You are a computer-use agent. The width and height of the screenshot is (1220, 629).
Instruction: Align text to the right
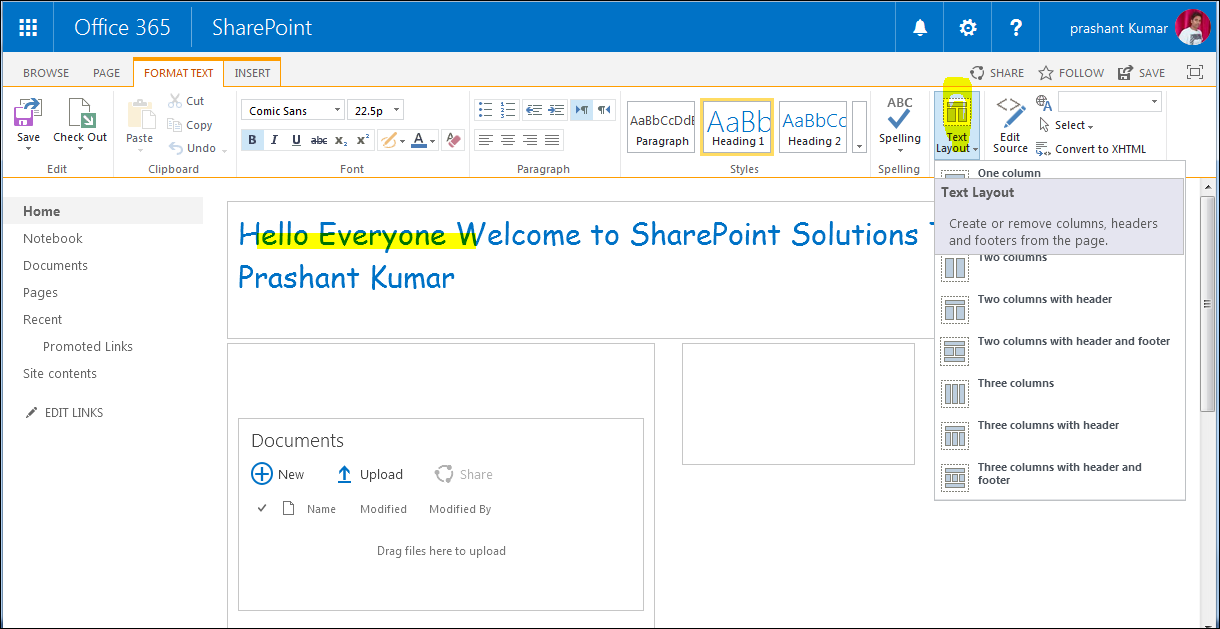pyautogui.click(x=530, y=140)
